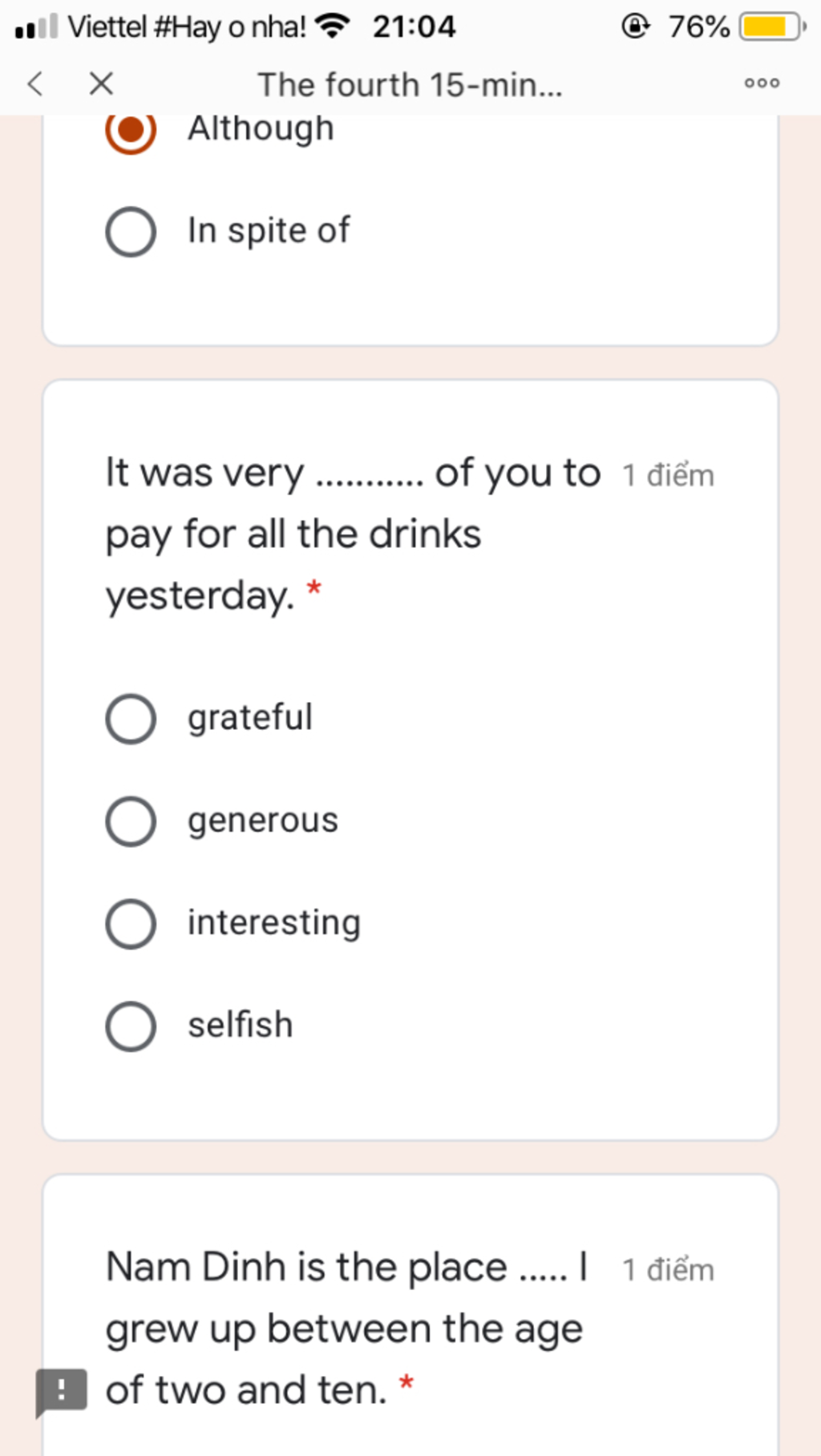This screenshot has height=1456, width=821.
Task: Tap the back arrow in the browser header
Action: [34, 83]
